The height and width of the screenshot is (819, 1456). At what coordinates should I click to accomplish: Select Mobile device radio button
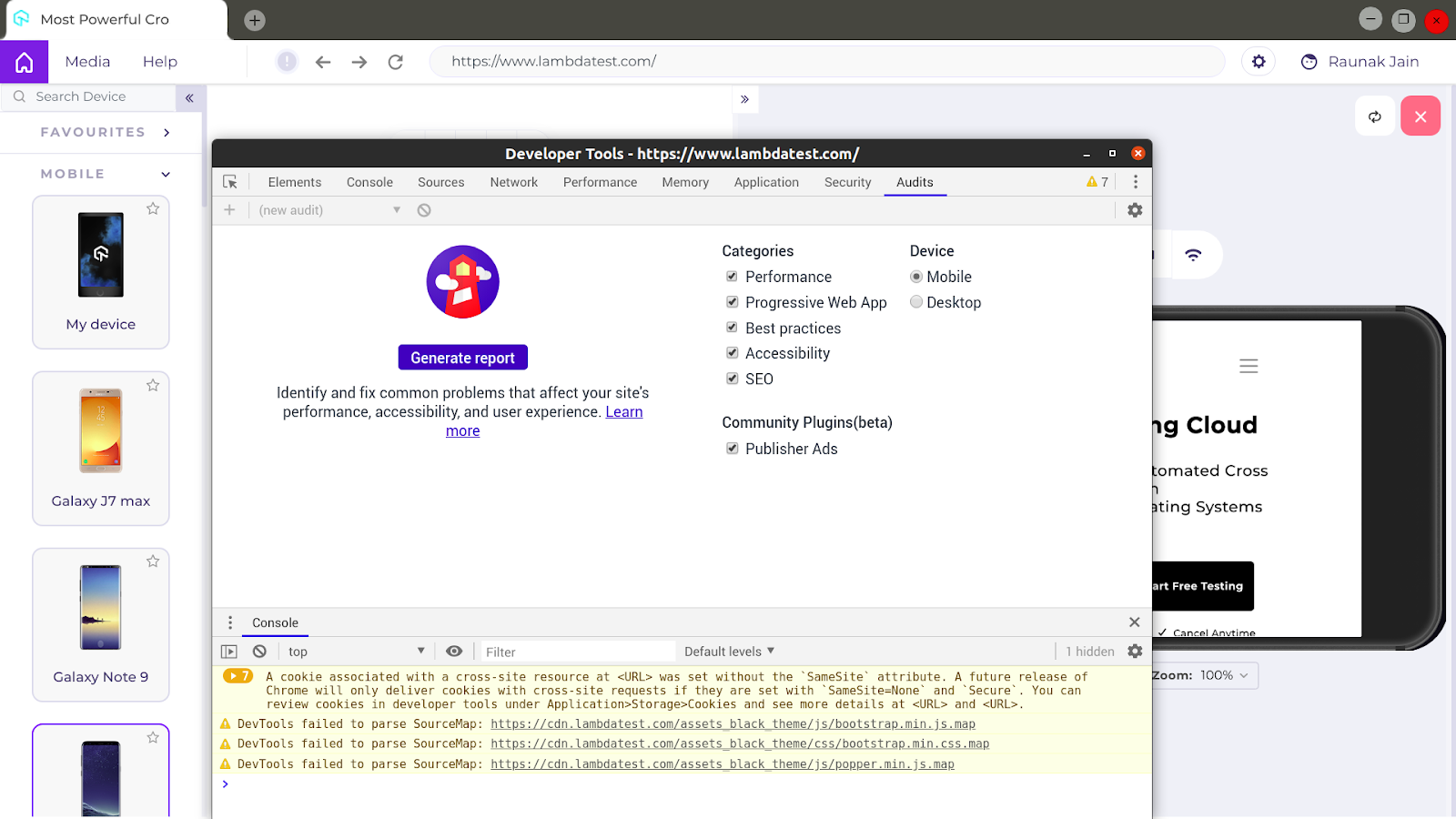[916, 277]
